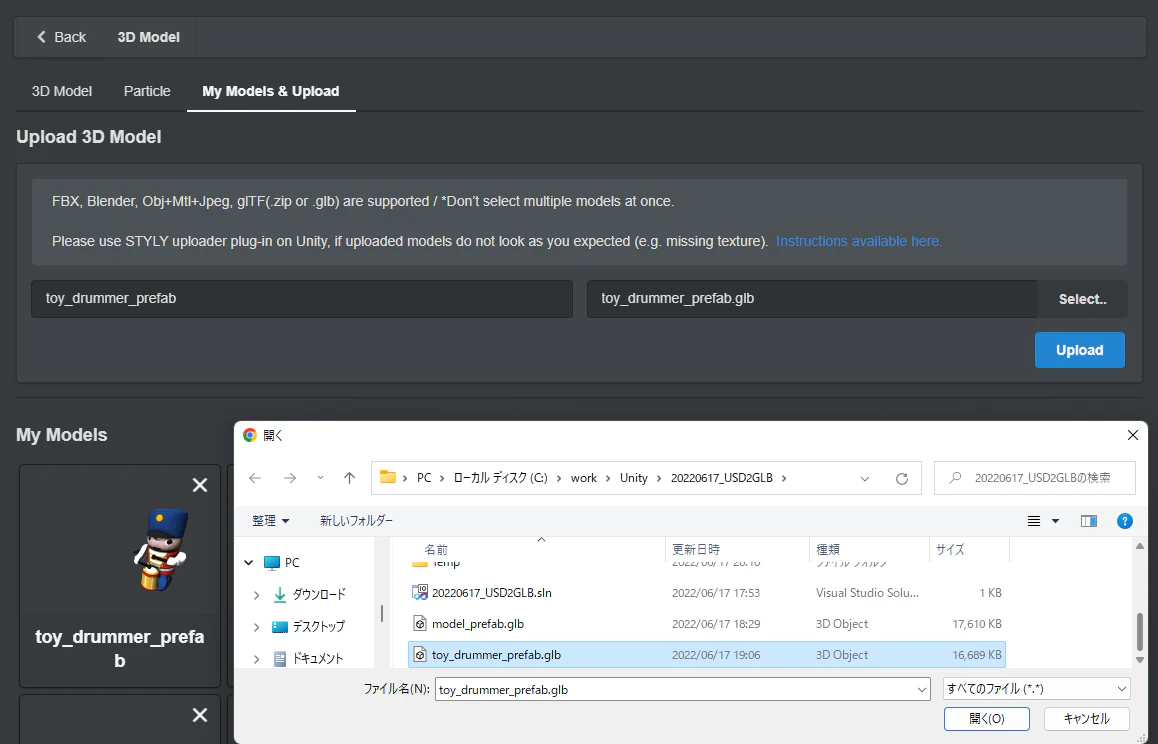Viewport: 1158px width, 744px height.
Task: Change the view layout icon
Action: click(1034, 521)
